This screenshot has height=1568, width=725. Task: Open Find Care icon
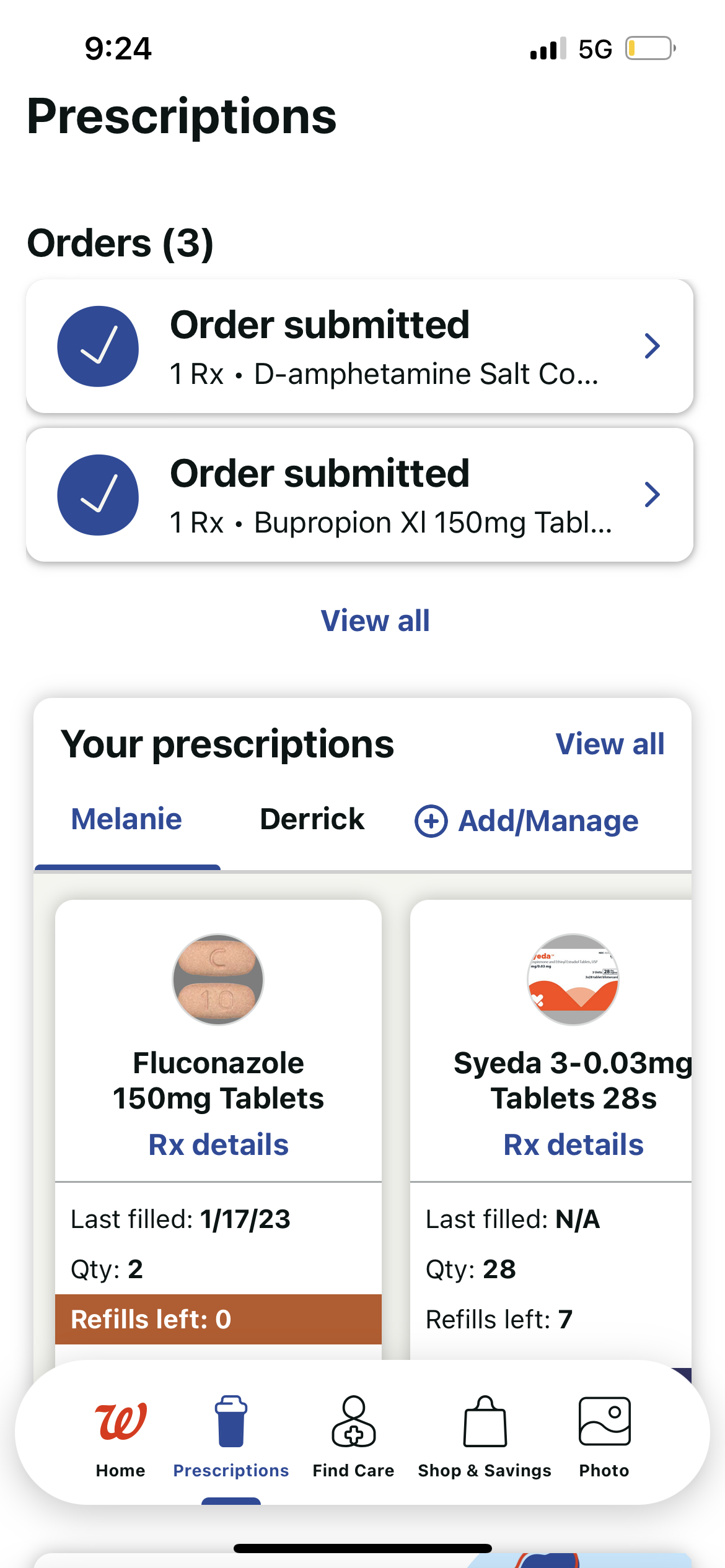pos(353,1422)
